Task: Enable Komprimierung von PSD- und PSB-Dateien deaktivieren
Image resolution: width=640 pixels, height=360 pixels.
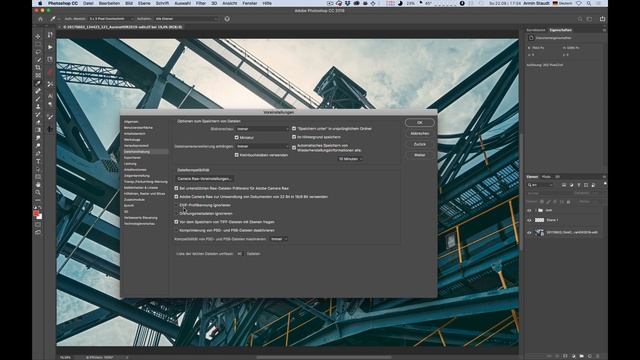Action: (176, 230)
